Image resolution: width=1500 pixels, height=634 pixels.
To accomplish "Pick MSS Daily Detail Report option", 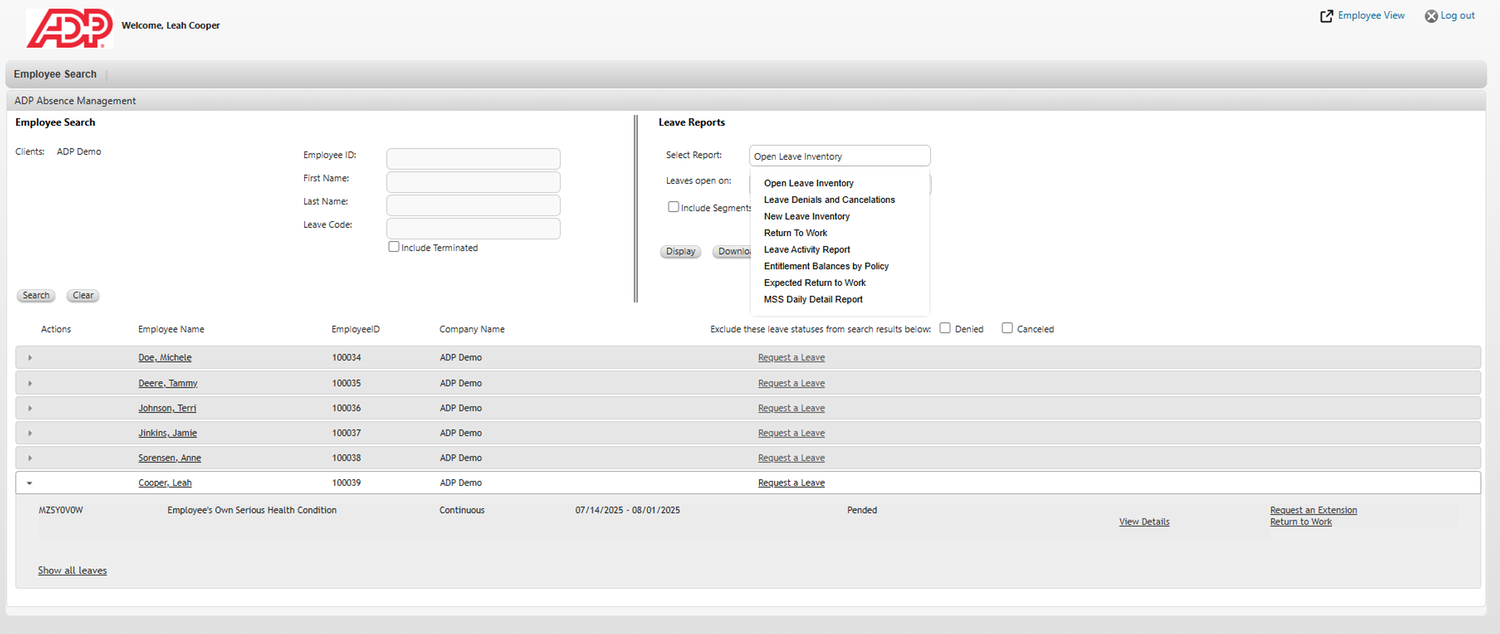I will click(x=813, y=300).
